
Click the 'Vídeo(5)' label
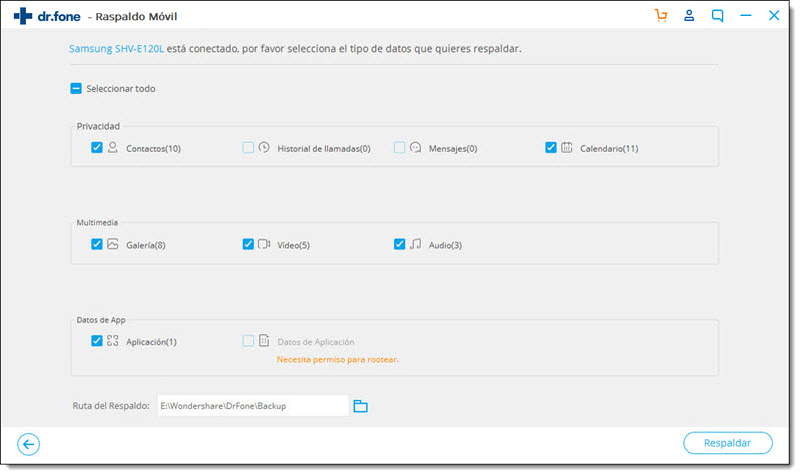click(293, 245)
